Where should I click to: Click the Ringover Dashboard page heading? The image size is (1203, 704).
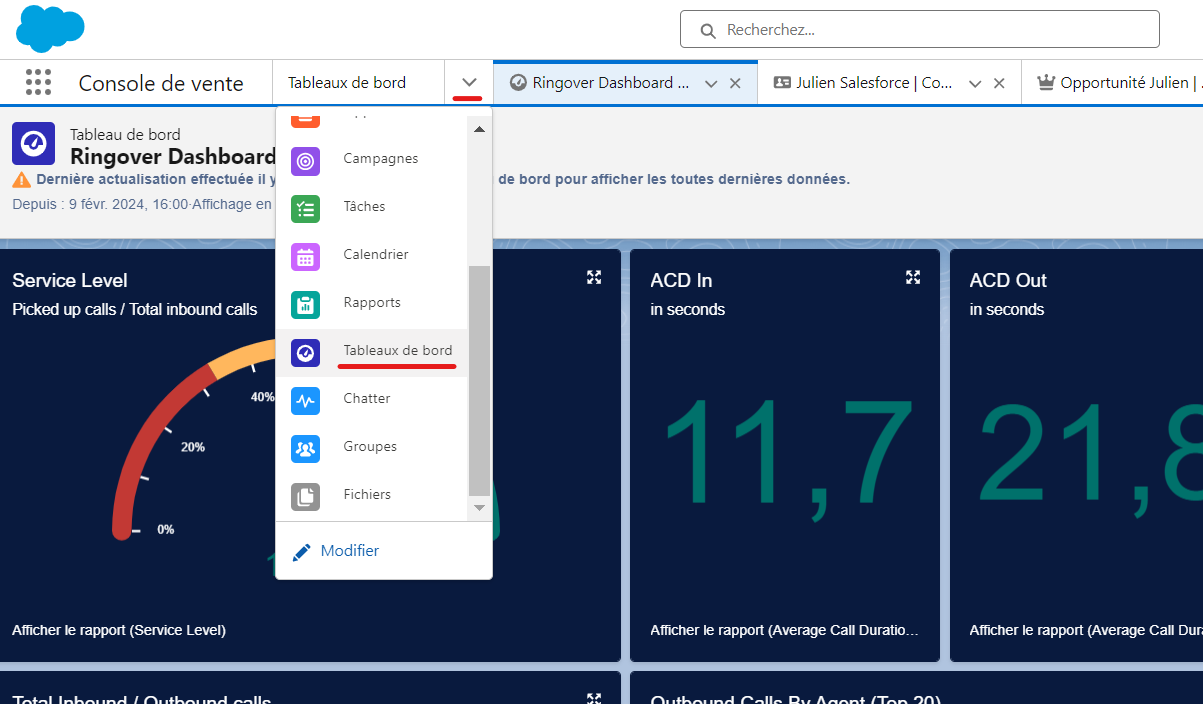click(x=172, y=157)
